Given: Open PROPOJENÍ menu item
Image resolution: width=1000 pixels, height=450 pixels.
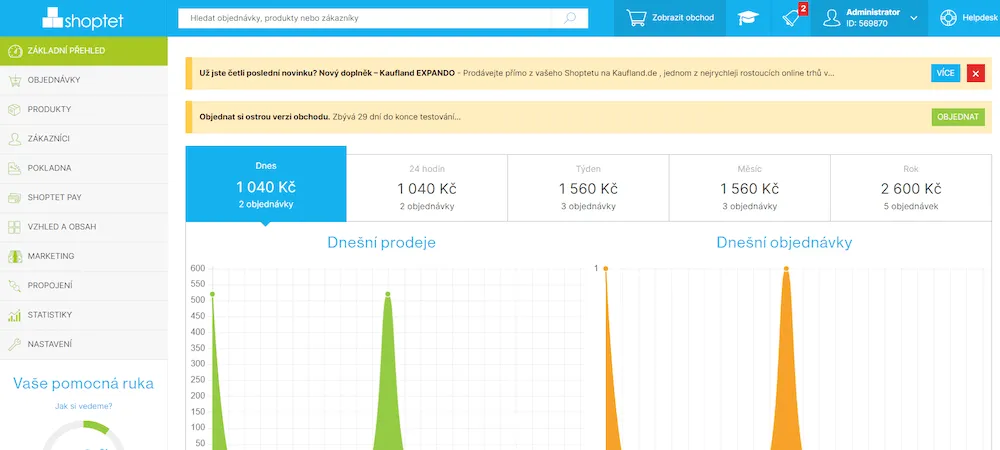Looking at the screenshot, I should tap(84, 286).
